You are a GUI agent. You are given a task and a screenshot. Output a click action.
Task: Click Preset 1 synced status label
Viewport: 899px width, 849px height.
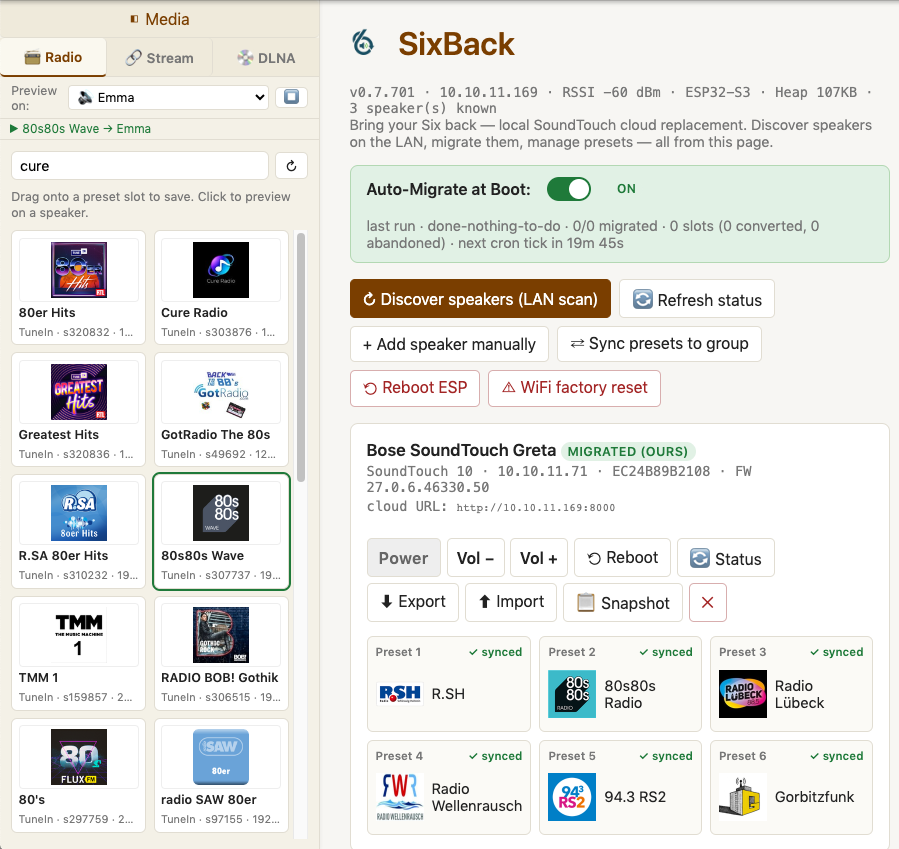(x=495, y=652)
